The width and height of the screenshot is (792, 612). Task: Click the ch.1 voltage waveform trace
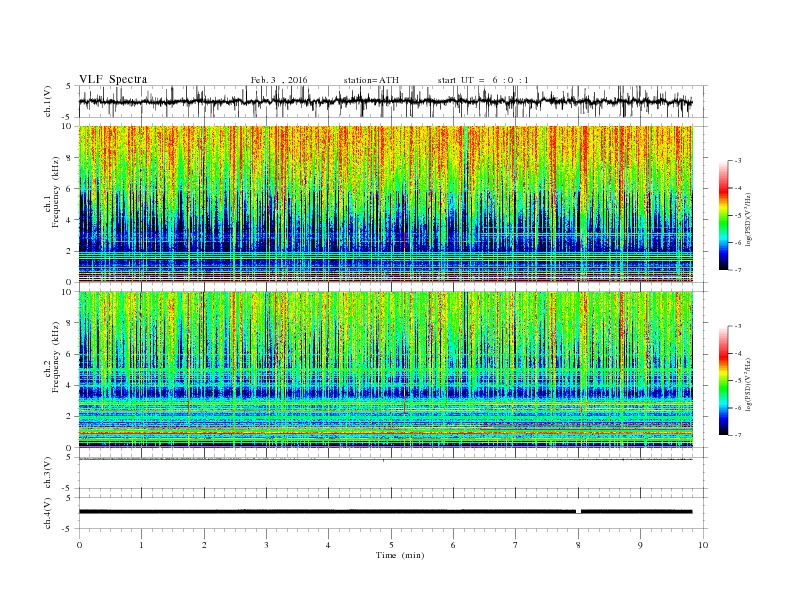385,101
